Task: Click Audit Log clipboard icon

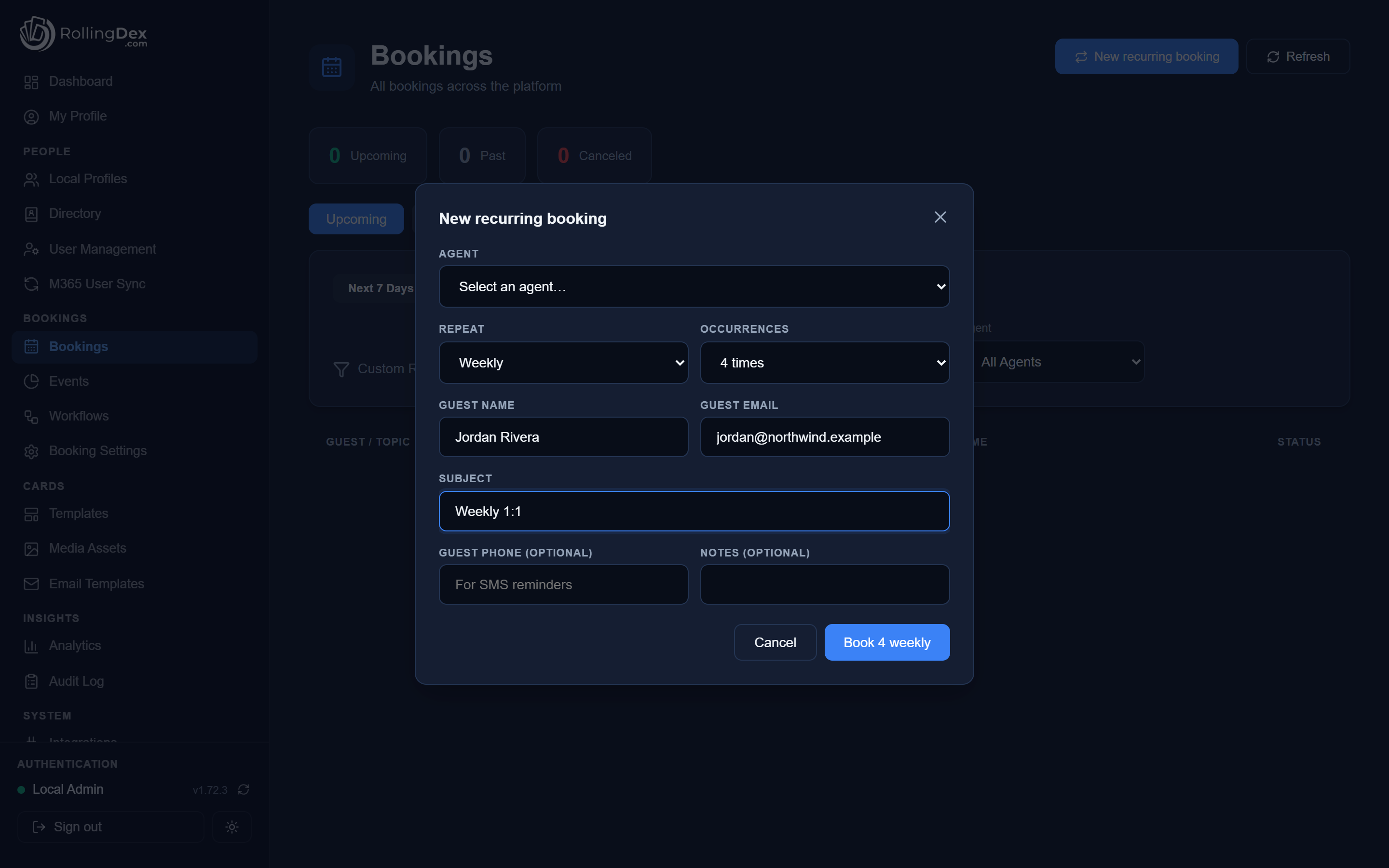Action: pos(31,681)
